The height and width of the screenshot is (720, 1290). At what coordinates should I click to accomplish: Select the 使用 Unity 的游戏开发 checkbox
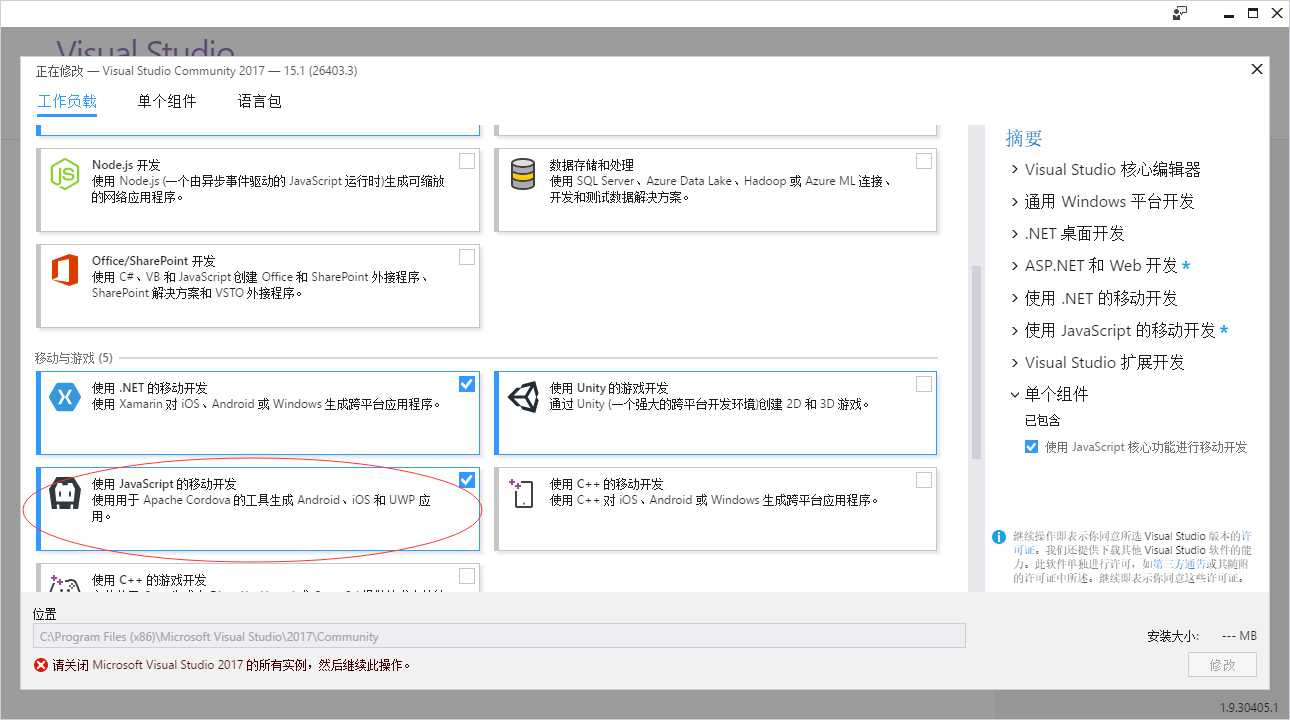click(924, 384)
